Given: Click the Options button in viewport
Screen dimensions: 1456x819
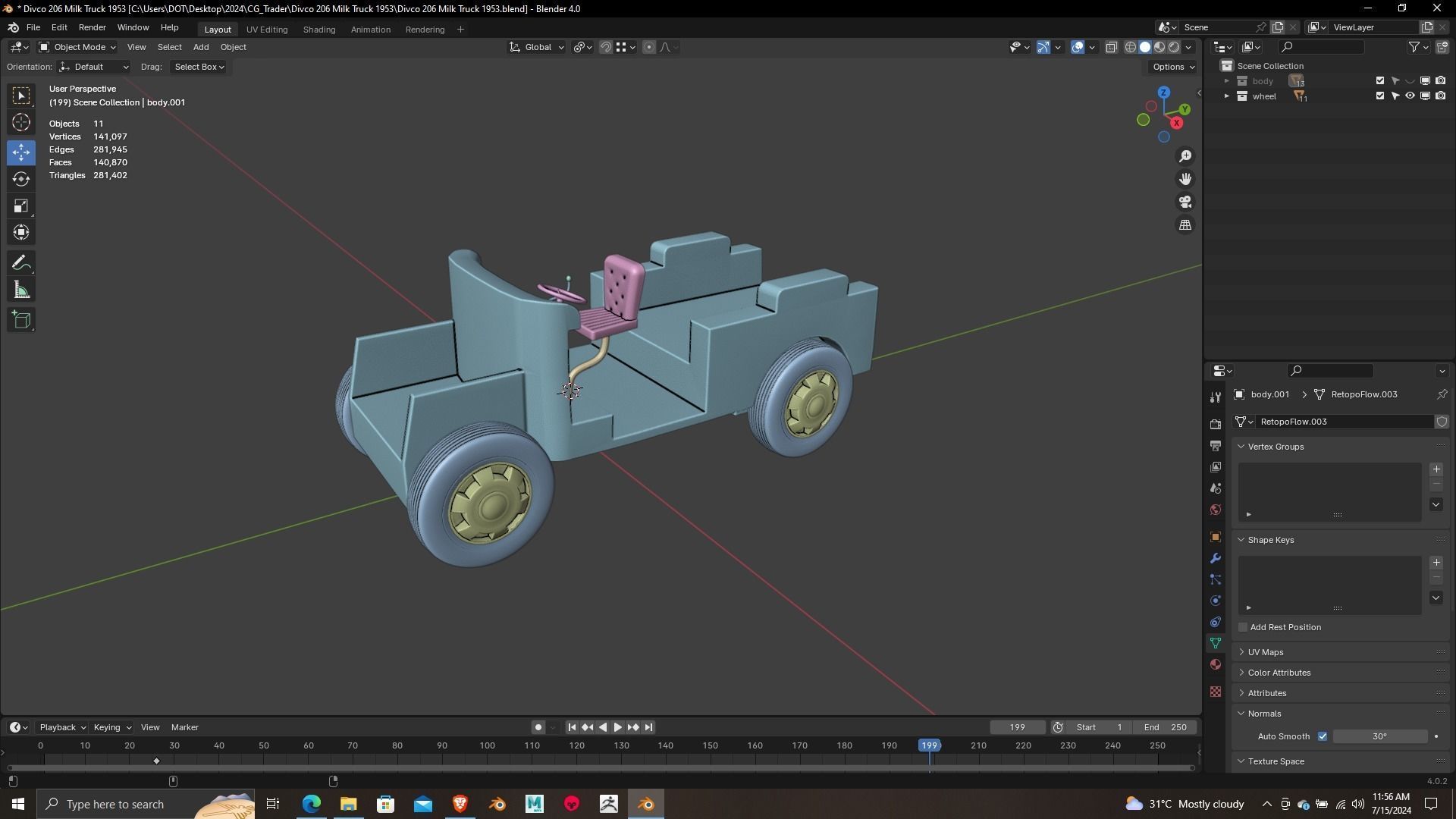Looking at the screenshot, I should [x=1172, y=67].
